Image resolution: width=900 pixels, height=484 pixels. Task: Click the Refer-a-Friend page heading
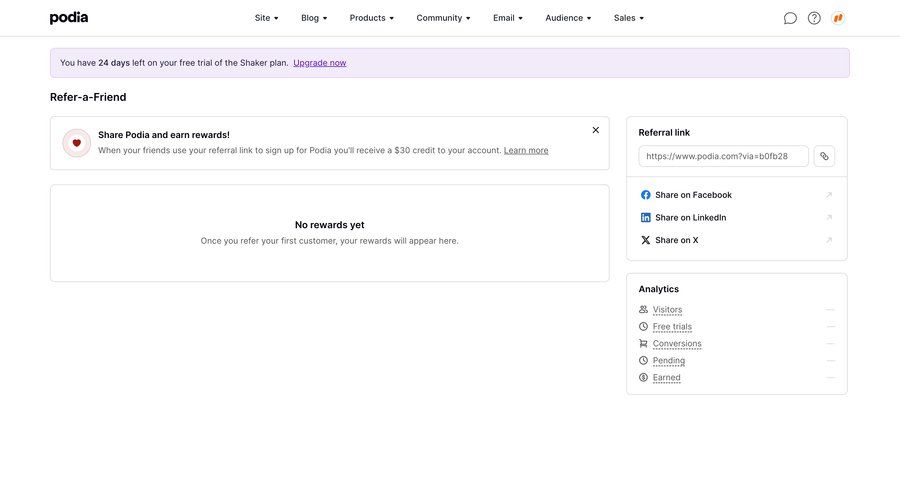coord(88,97)
